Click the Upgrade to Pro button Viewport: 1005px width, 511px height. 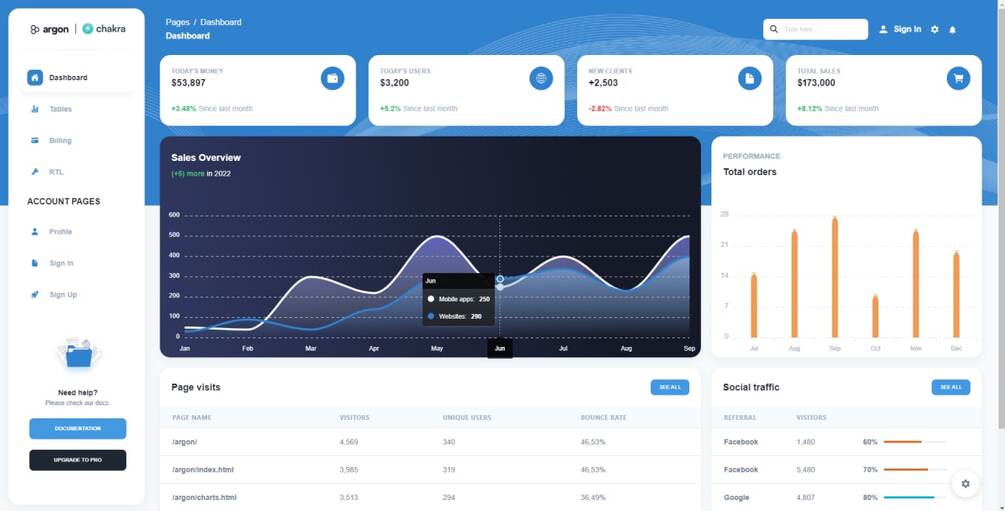78,460
